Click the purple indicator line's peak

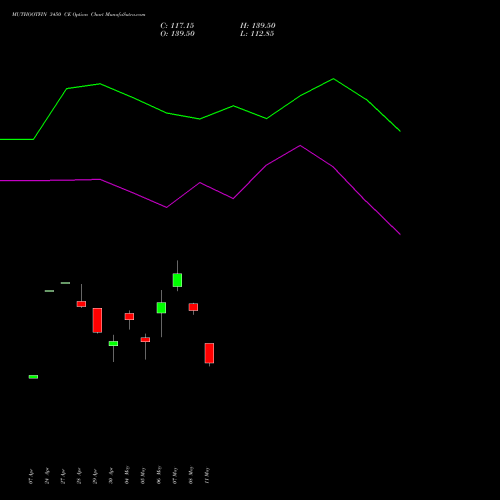300,145
